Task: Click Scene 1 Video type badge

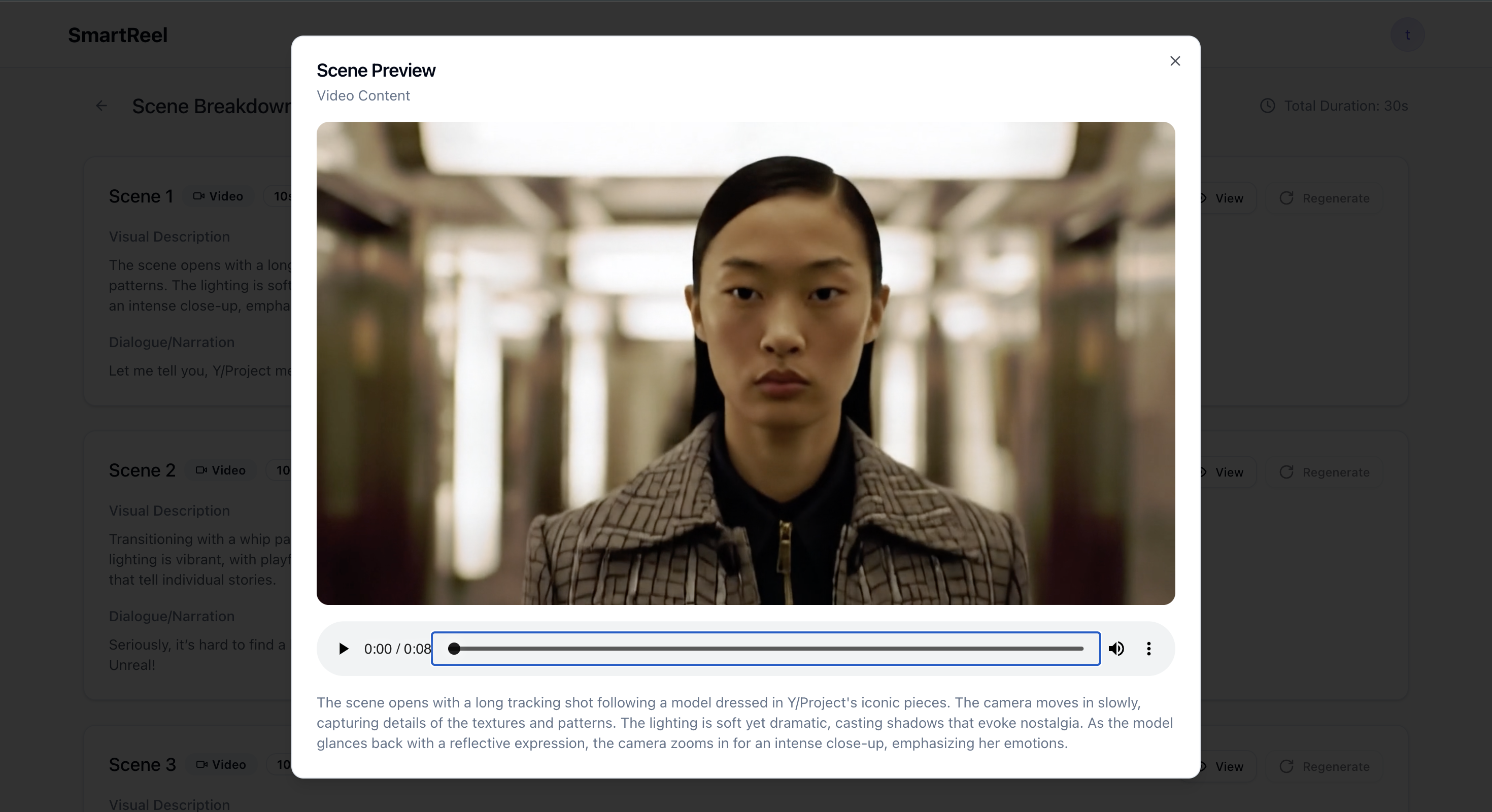Action: click(218, 196)
